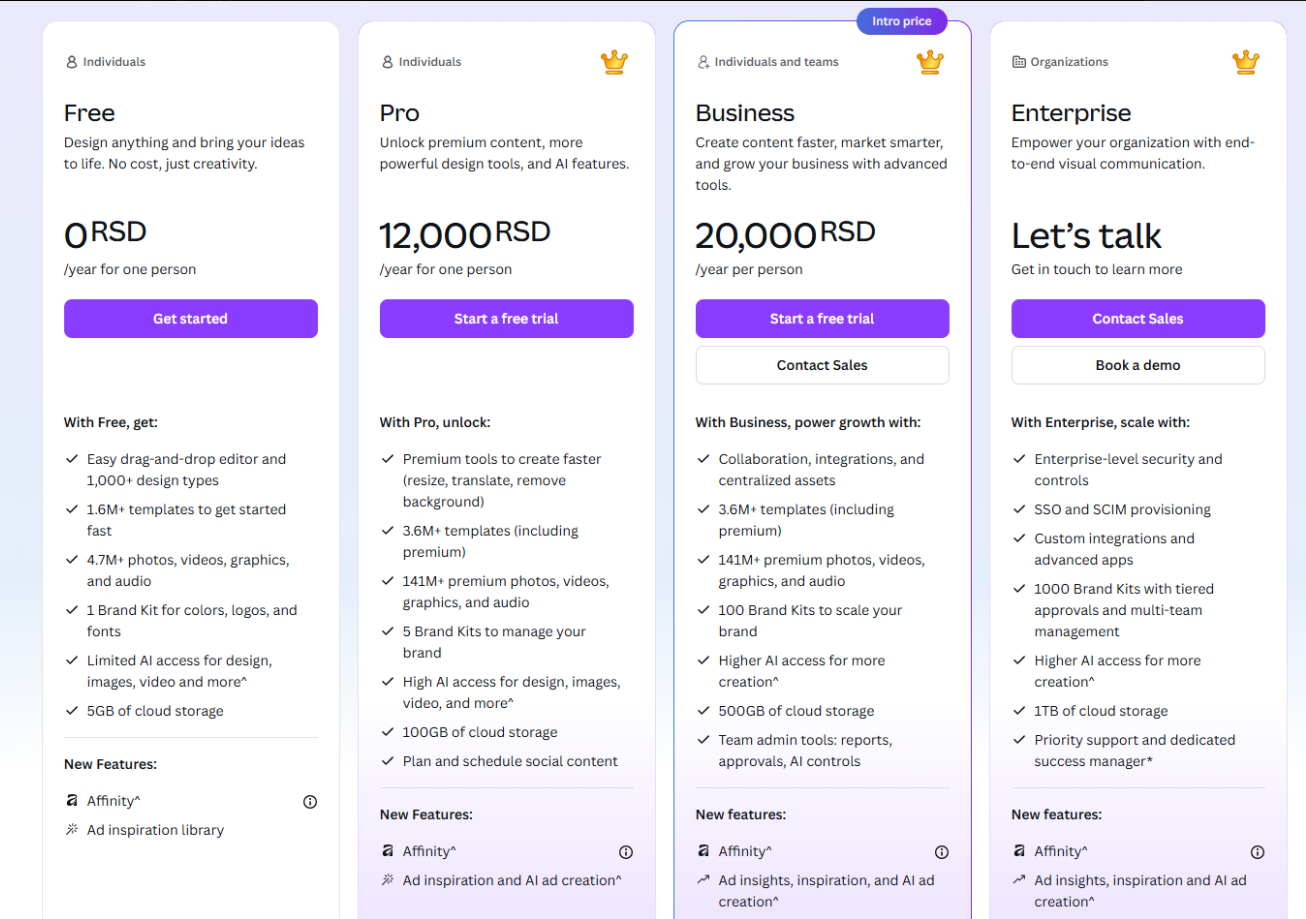Click the Organizations building icon on Enterprise card

pos(1019,62)
